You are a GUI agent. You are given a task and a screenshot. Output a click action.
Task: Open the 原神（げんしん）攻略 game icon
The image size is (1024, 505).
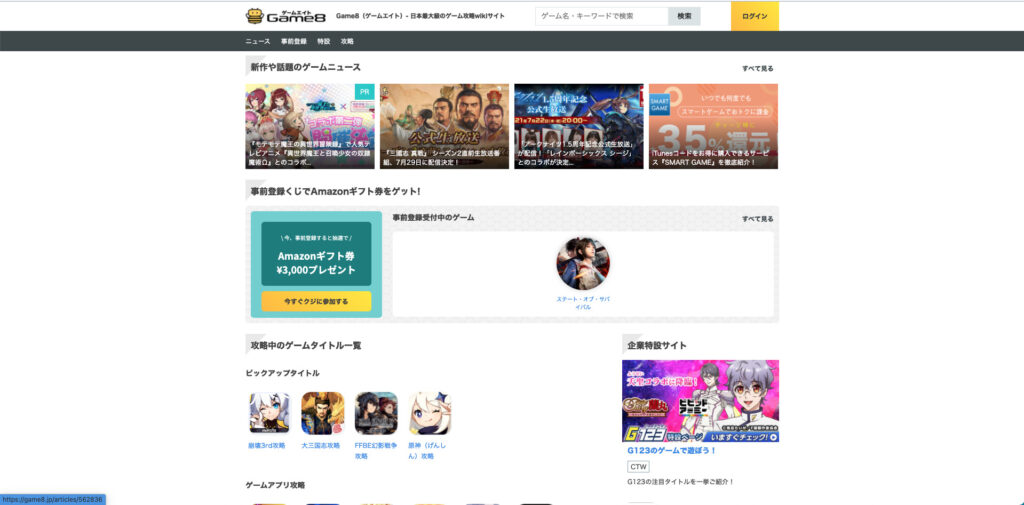tap(430, 412)
